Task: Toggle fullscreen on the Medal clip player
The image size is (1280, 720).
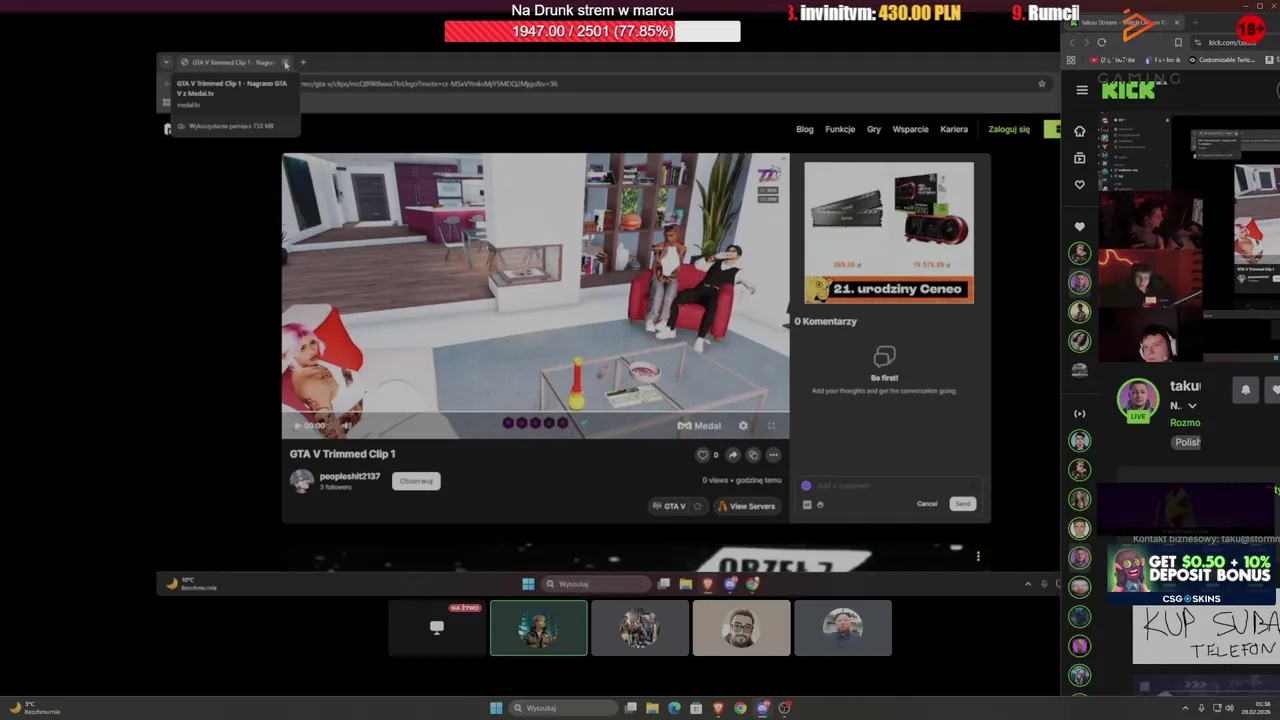Action: click(771, 426)
